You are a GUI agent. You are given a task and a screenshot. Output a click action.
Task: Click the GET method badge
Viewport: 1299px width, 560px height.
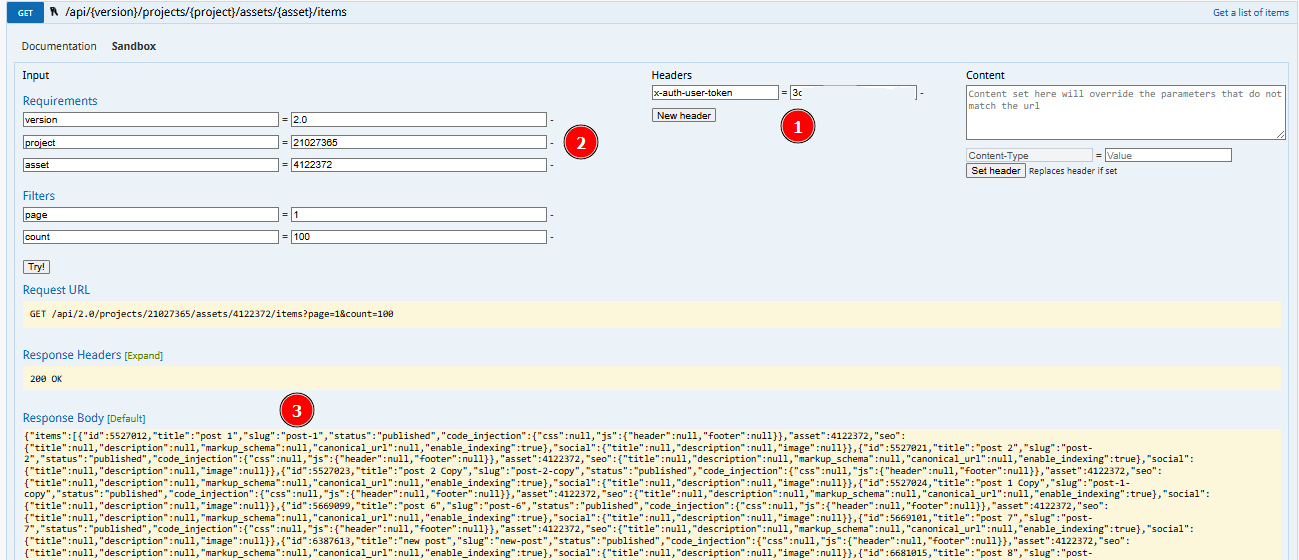tap(25, 13)
